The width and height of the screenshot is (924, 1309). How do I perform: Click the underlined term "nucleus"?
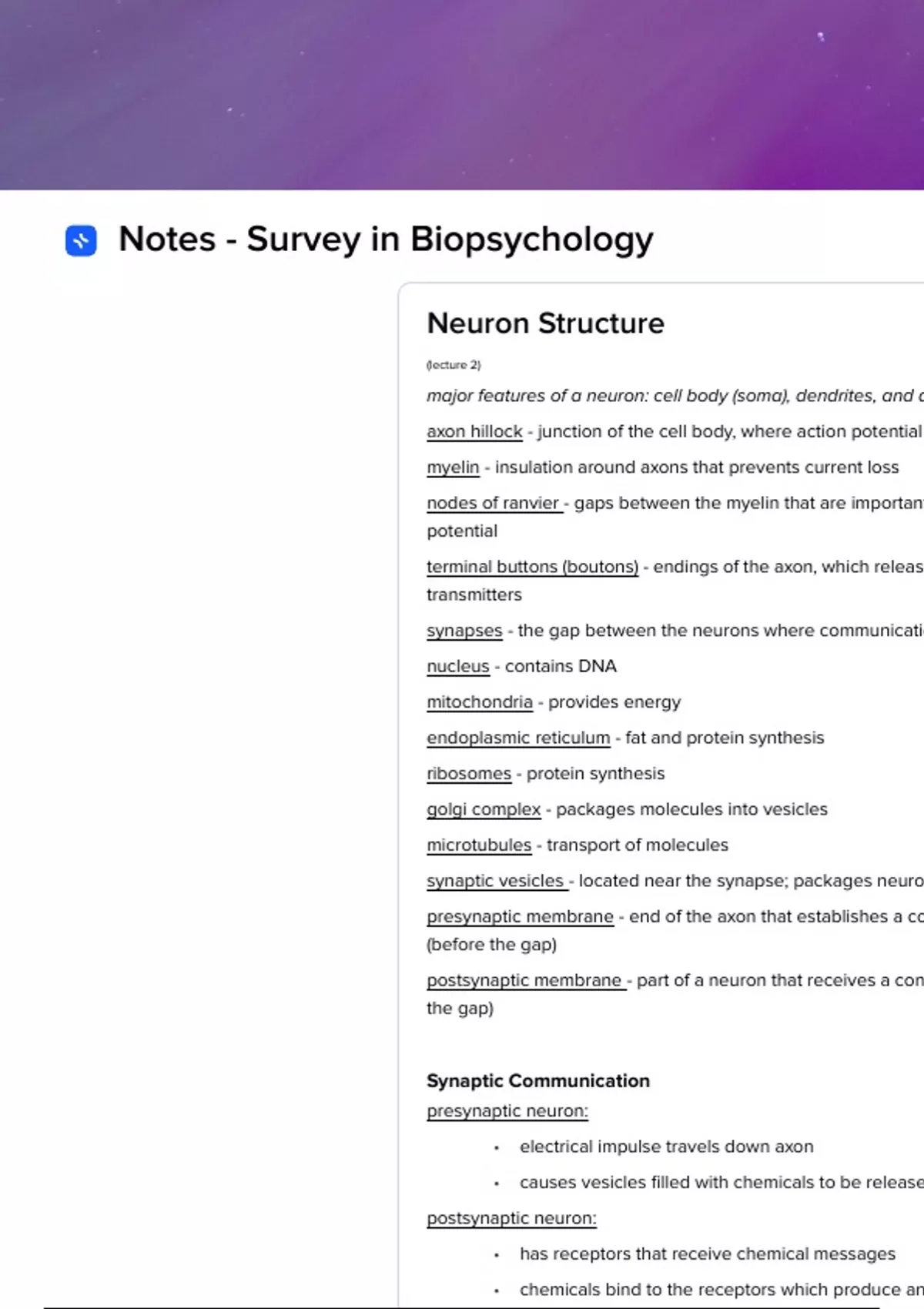[x=458, y=667]
